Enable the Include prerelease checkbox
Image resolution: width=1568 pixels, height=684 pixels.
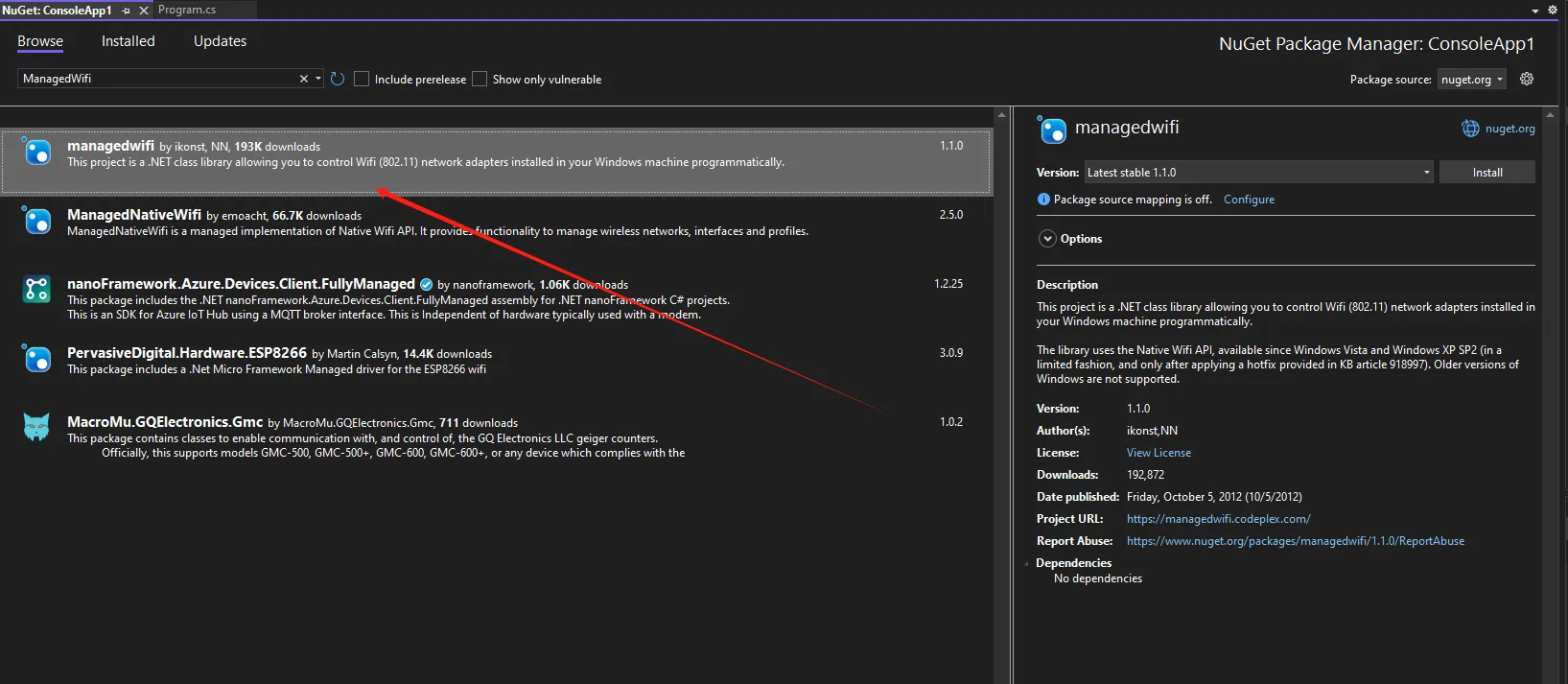coord(362,79)
